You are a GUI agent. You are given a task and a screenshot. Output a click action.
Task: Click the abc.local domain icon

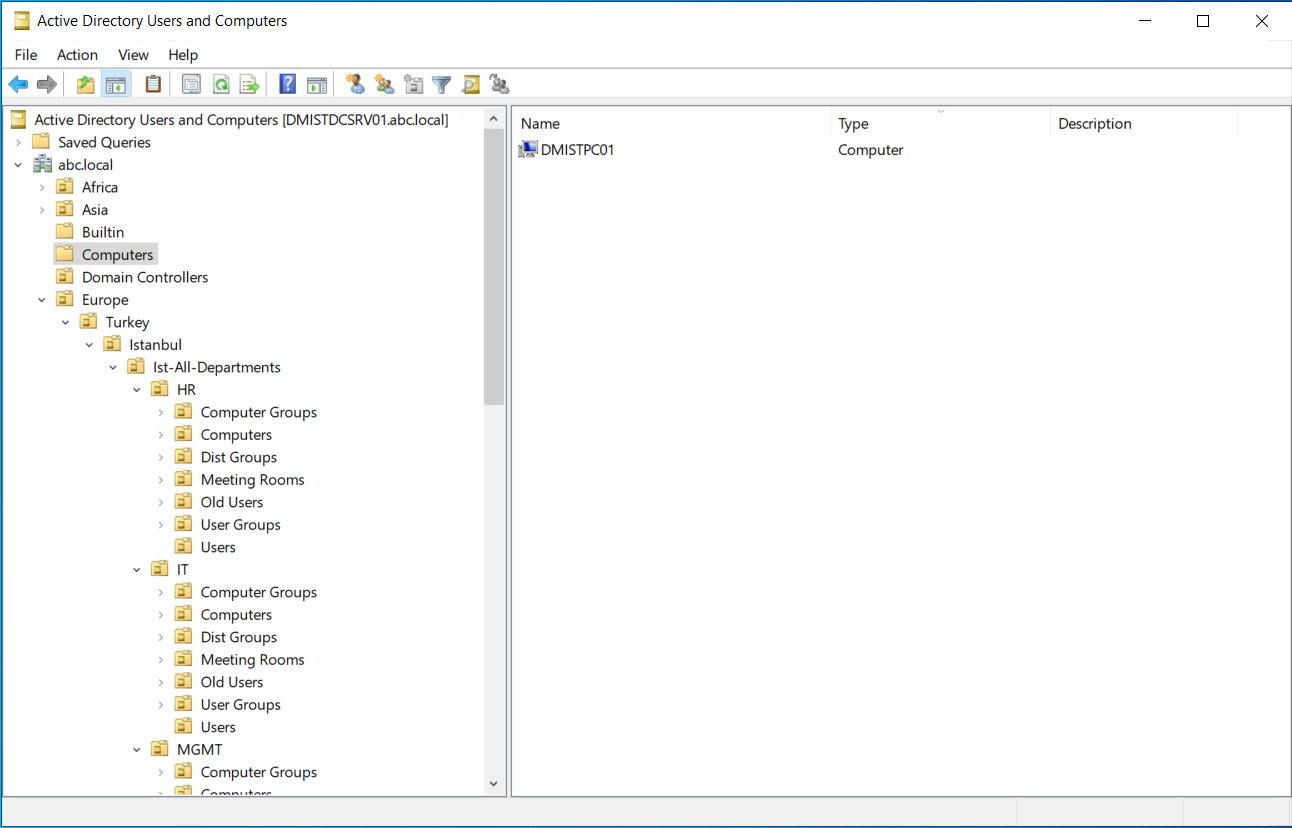[43, 165]
